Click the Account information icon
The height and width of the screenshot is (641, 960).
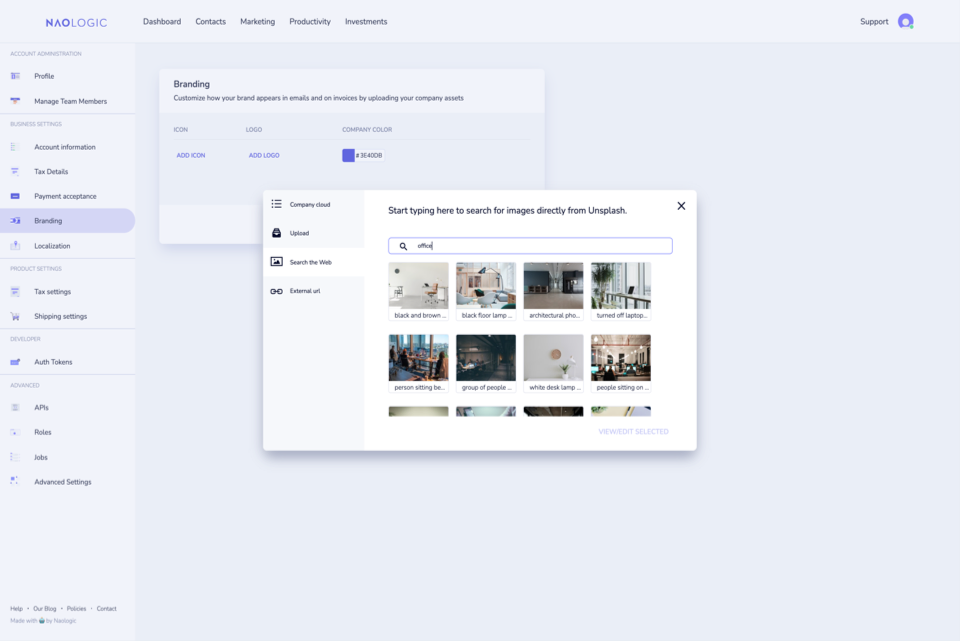click(x=15, y=147)
